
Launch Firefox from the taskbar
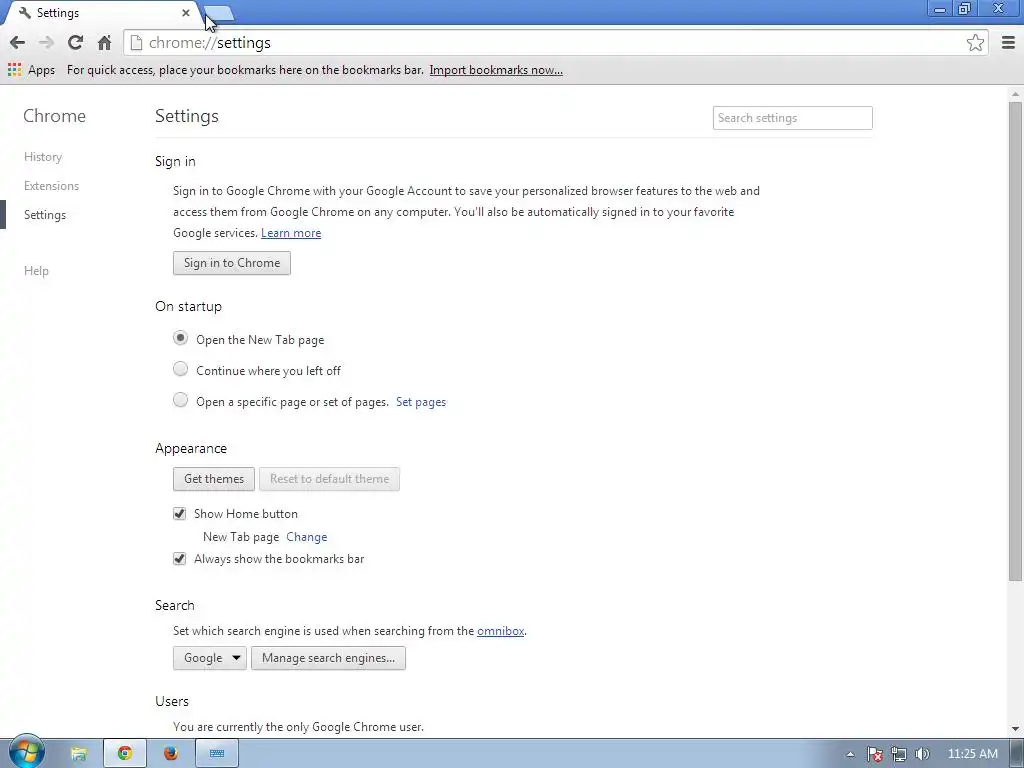[x=171, y=754]
